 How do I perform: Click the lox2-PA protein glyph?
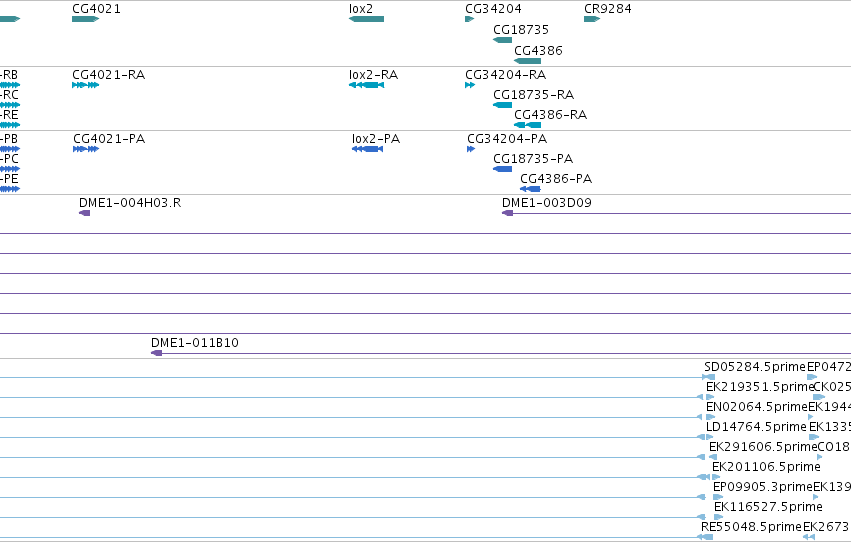tap(367, 149)
